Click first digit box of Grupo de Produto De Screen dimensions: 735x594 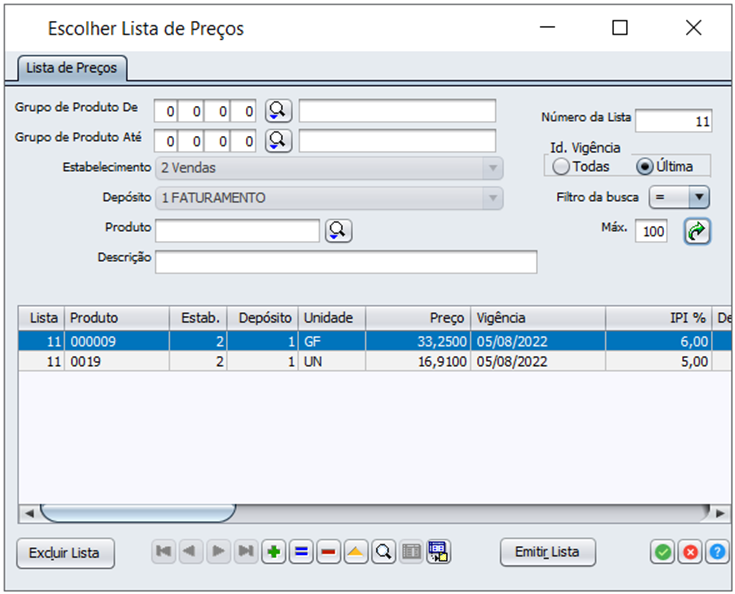[166, 111]
